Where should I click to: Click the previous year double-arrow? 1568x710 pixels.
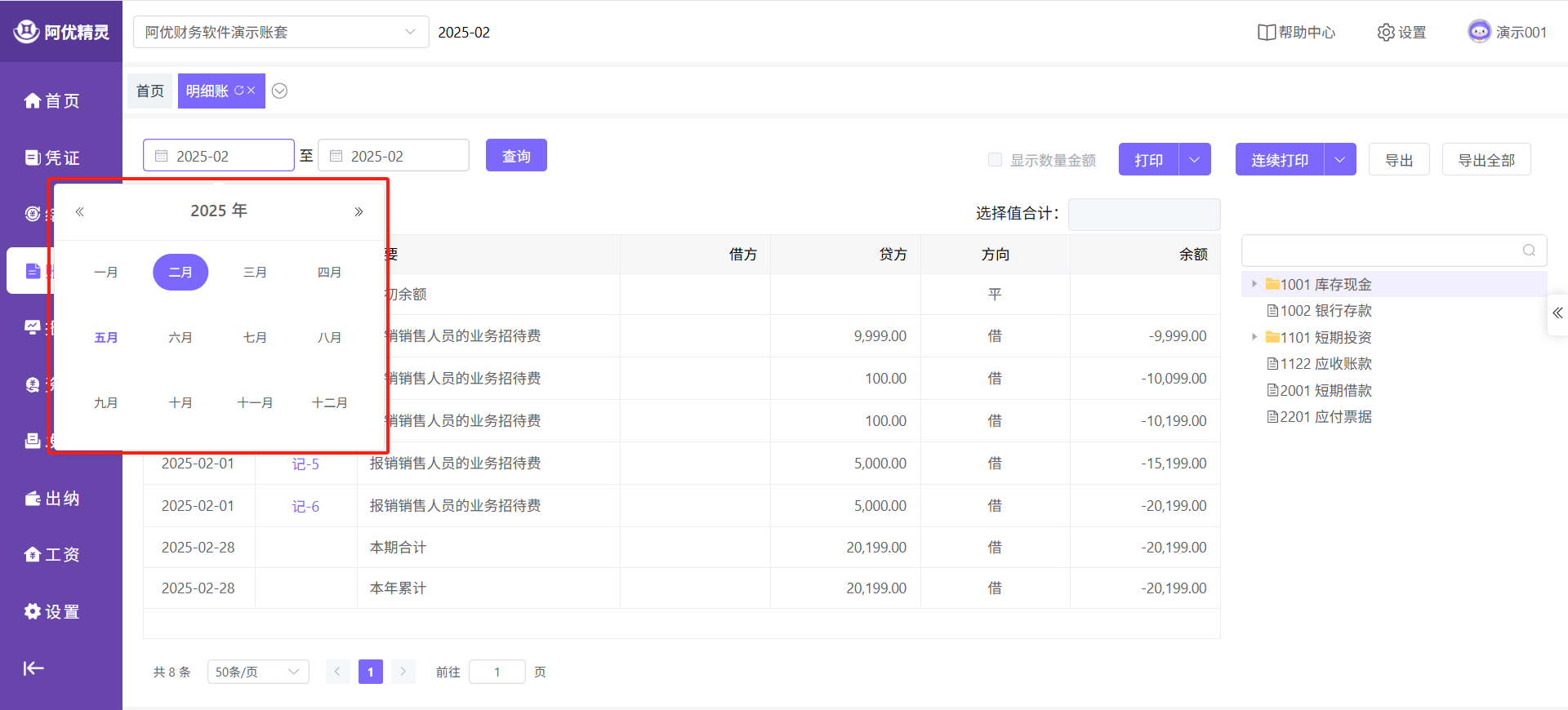pos(80,211)
